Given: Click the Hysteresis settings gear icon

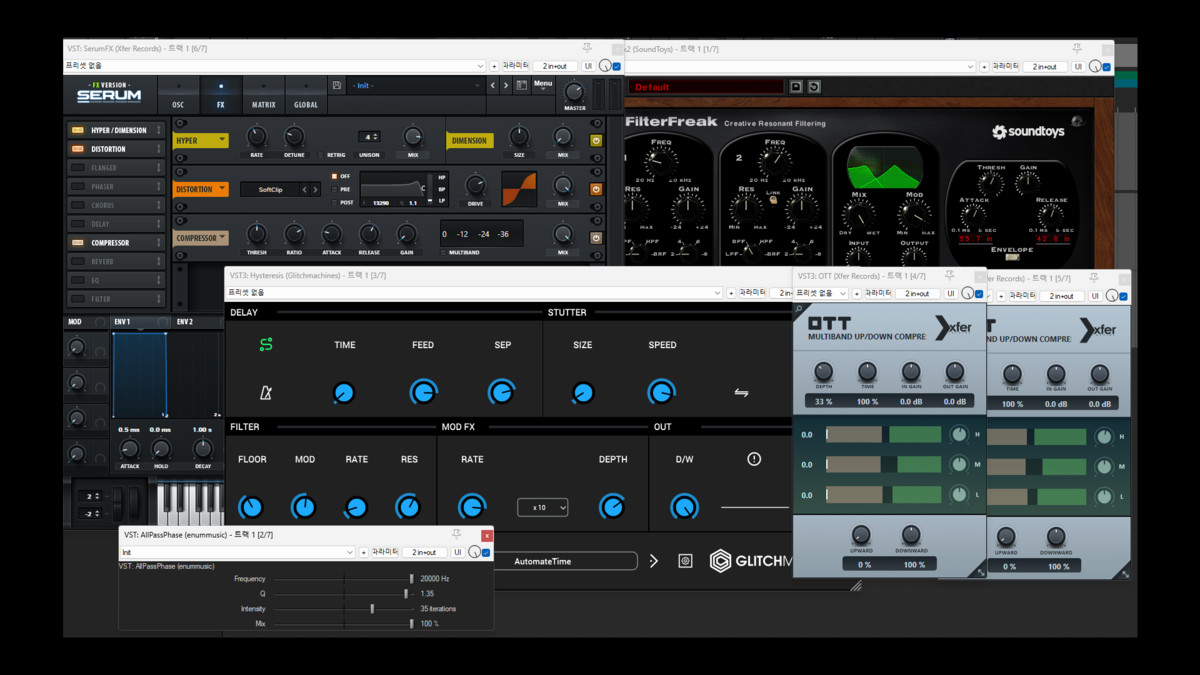Looking at the screenshot, I should pyautogui.click(x=685, y=561).
